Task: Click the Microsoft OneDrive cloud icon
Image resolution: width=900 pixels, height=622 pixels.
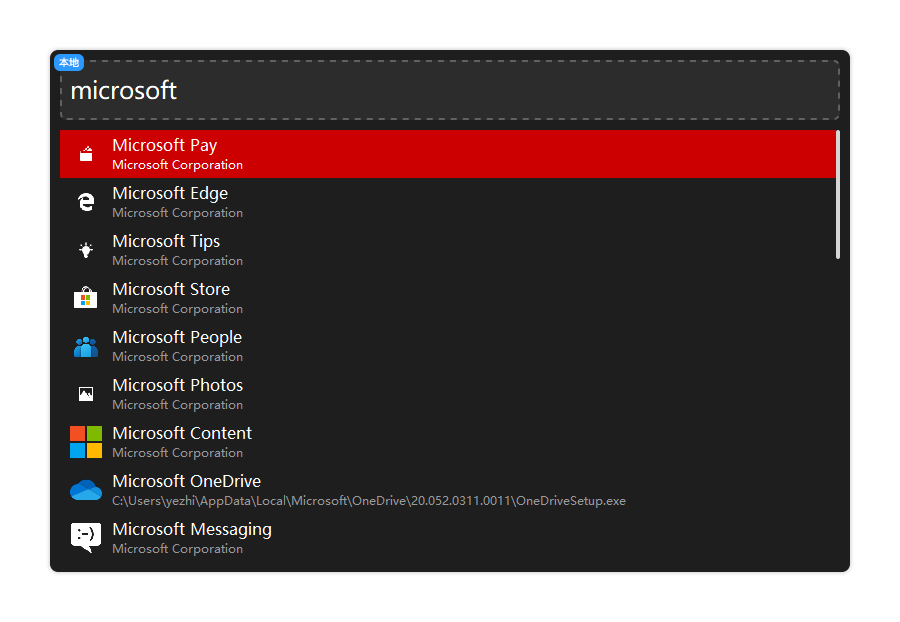Action: point(86,490)
